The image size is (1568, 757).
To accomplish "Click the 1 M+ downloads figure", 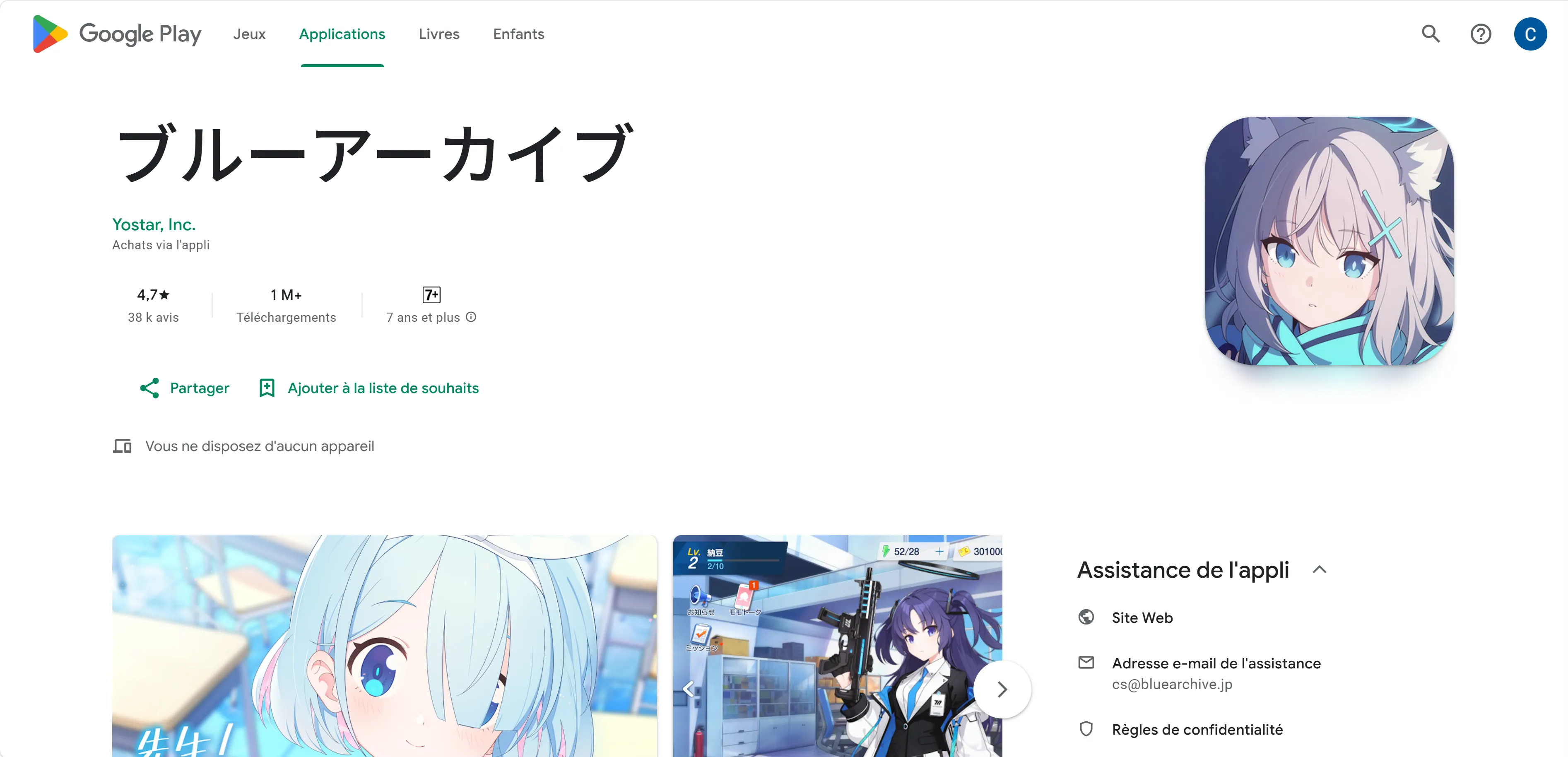I will point(286,295).
